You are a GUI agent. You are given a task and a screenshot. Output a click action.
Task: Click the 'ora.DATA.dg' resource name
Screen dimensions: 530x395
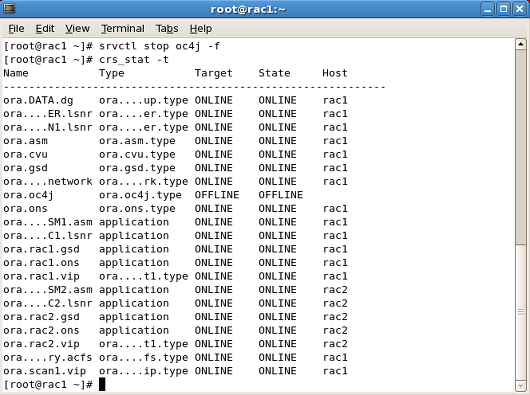click(x=38, y=100)
